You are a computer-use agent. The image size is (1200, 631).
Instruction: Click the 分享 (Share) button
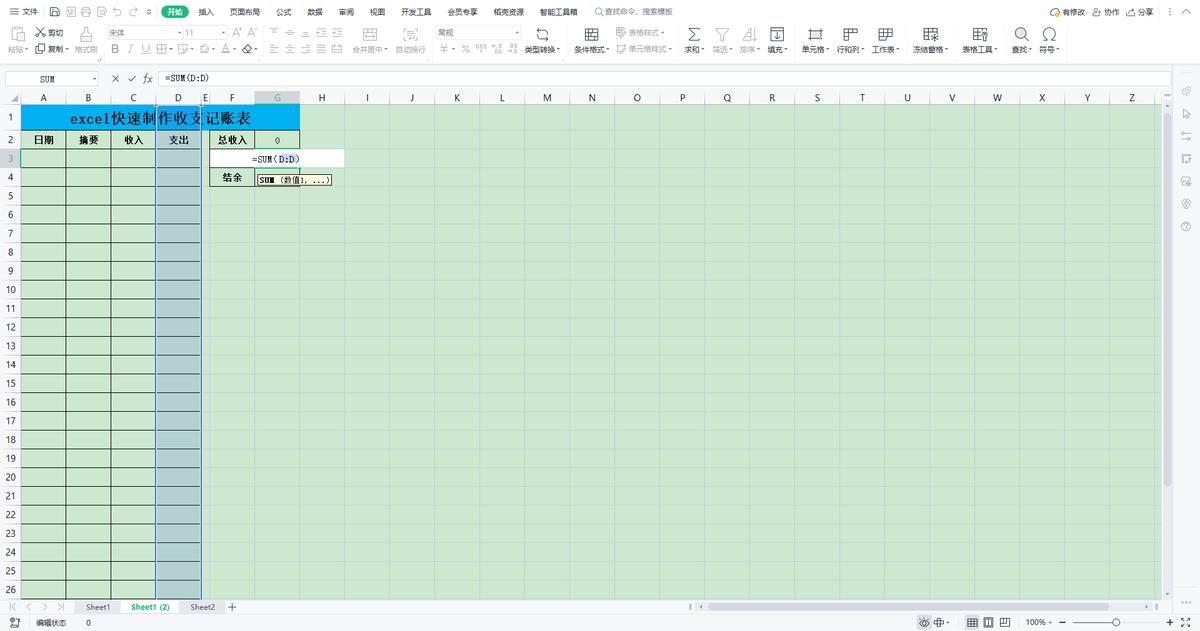pos(1139,12)
